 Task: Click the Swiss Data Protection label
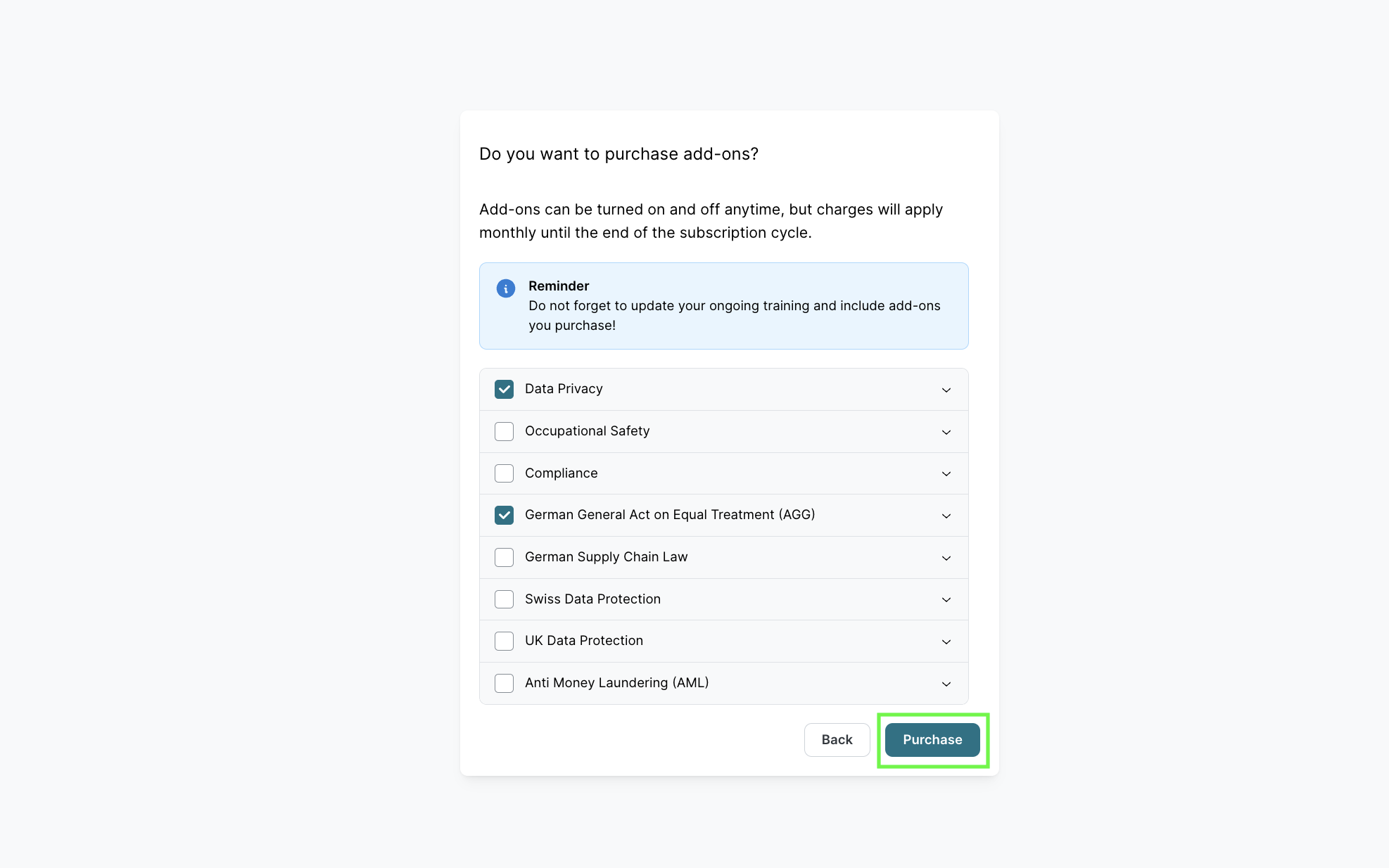(x=592, y=599)
